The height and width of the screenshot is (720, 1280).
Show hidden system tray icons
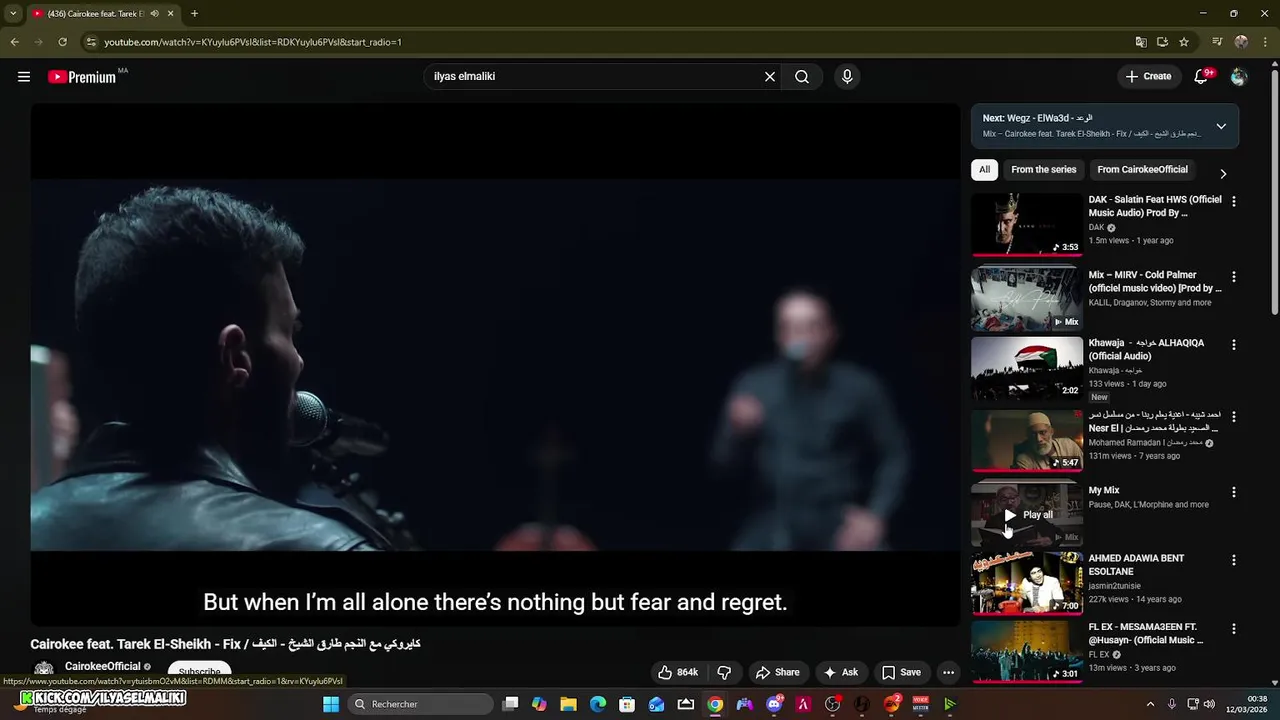pyautogui.click(x=1150, y=704)
